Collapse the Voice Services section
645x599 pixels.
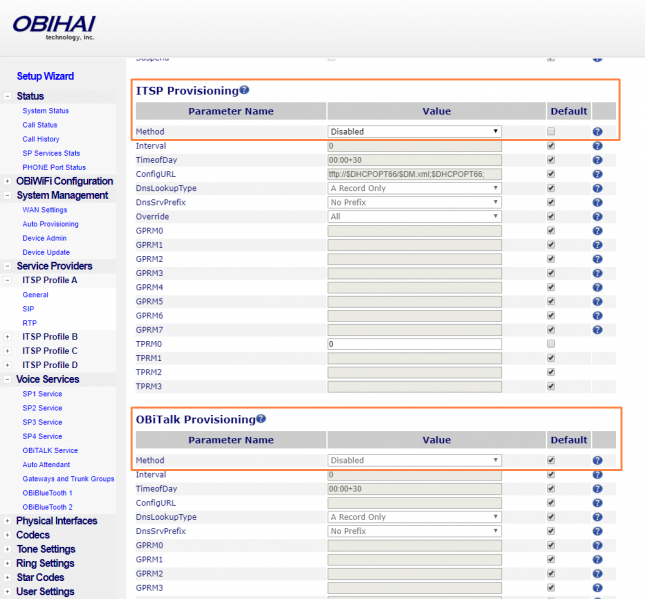tap(7, 379)
